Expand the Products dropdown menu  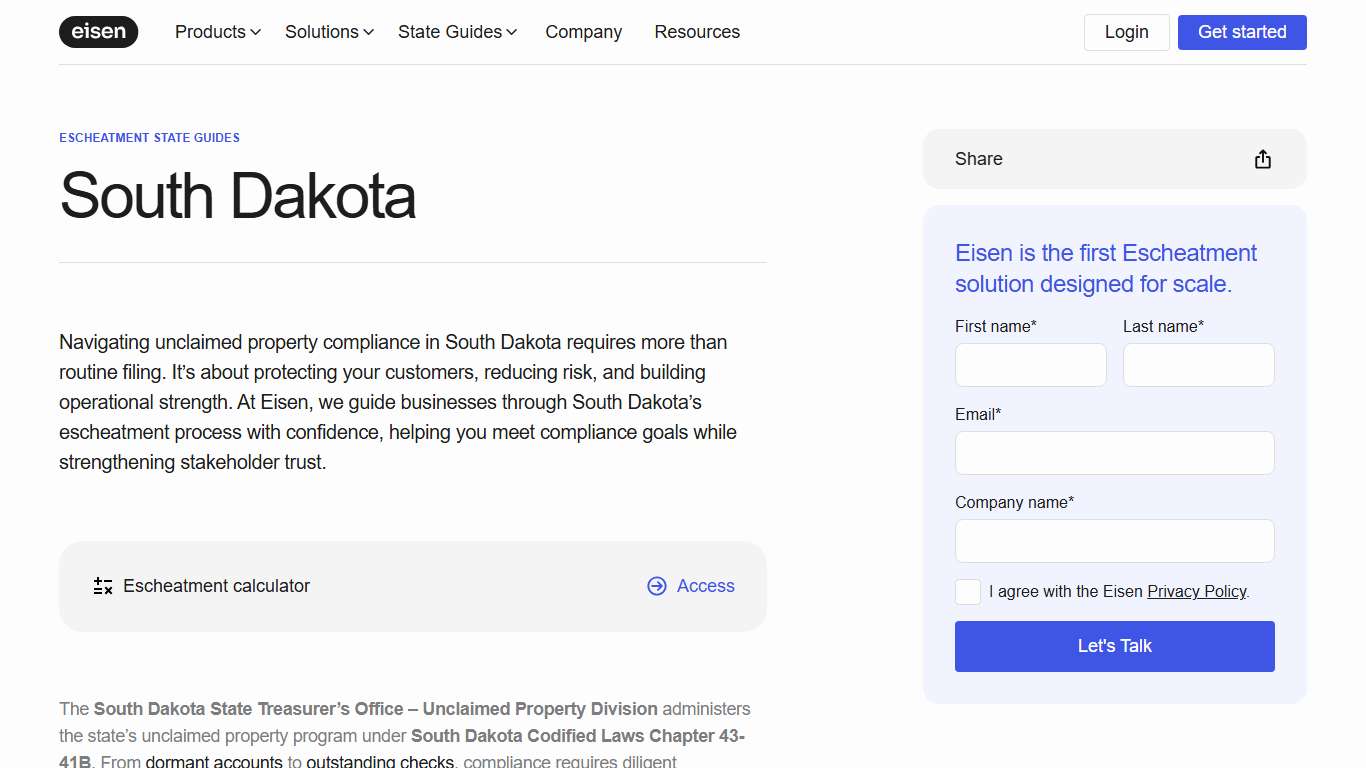[x=217, y=32]
